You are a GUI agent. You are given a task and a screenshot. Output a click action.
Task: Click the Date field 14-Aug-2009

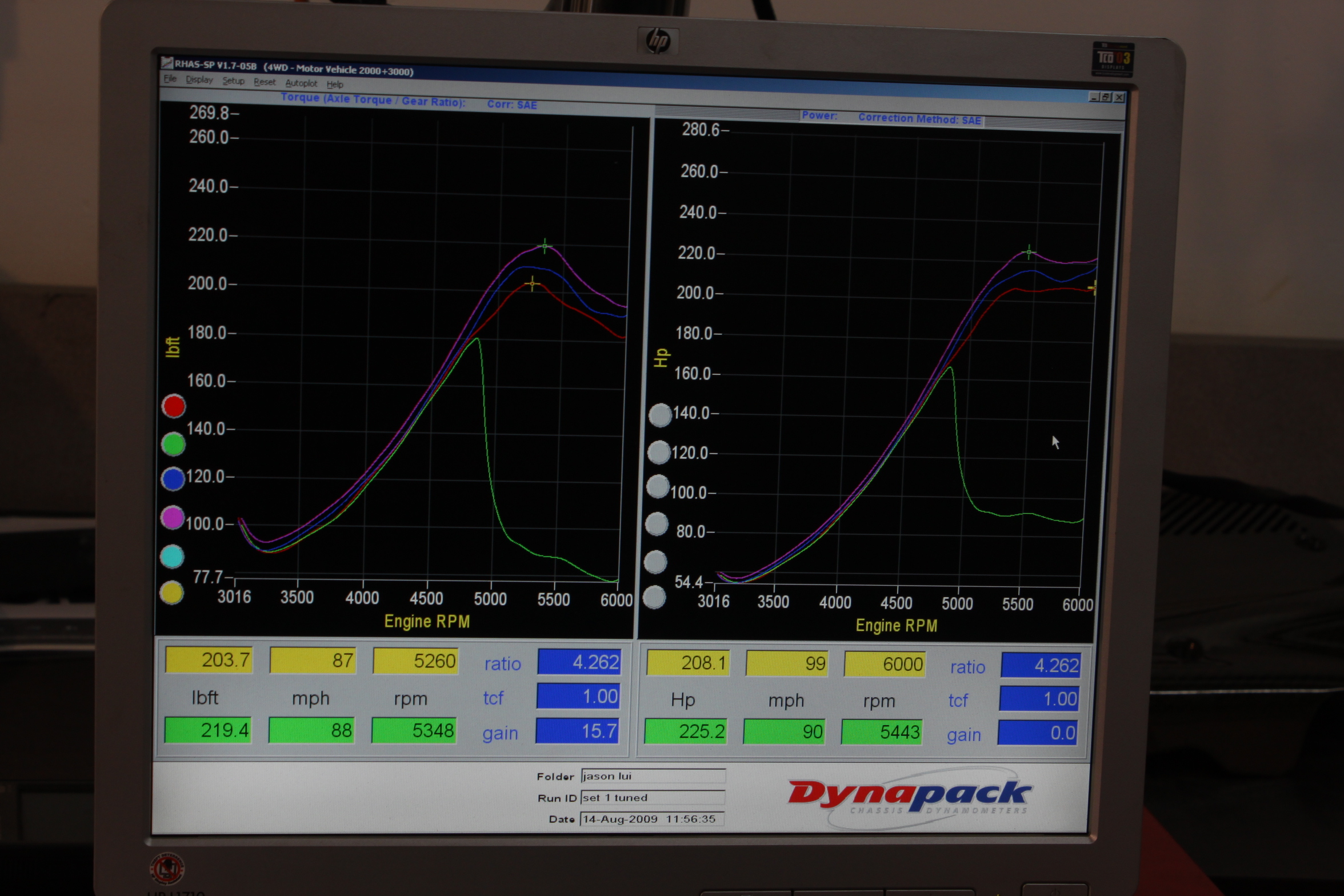coord(652,819)
